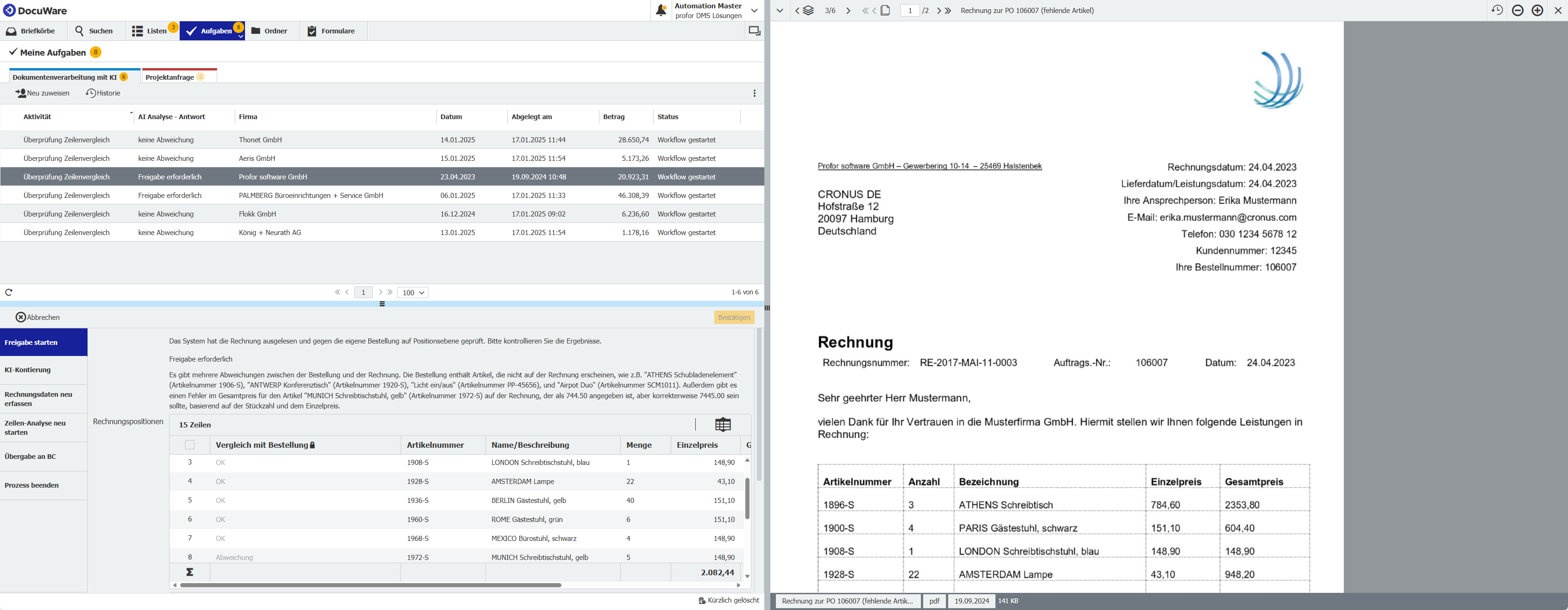
Task: Expand the Automation Master user menu
Action: [754, 10]
